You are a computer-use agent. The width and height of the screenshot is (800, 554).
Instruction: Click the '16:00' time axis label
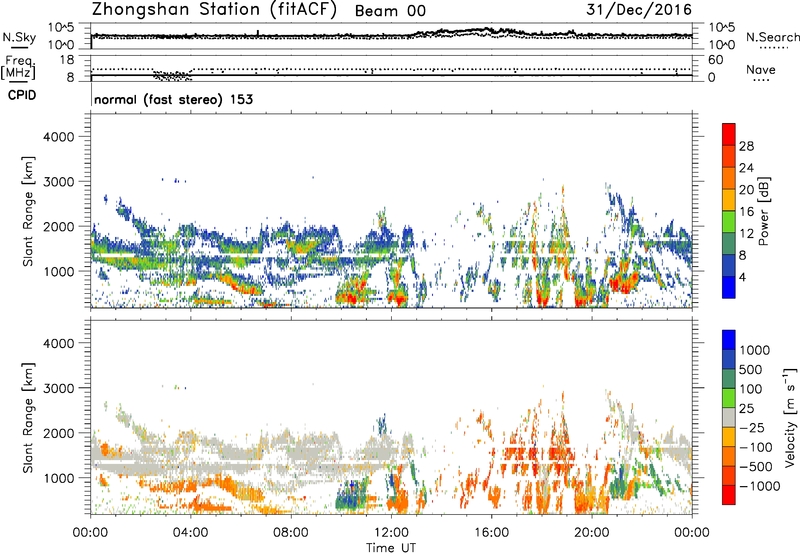click(x=491, y=533)
